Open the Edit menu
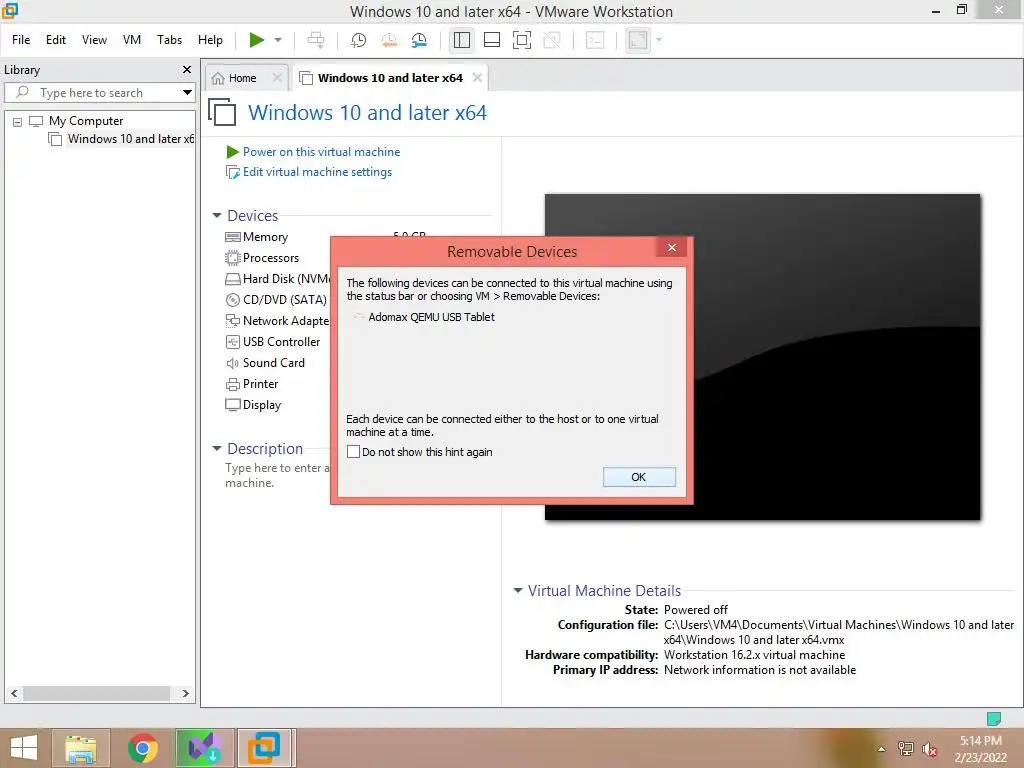Image resolution: width=1024 pixels, height=768 pixels. point(56,40)
